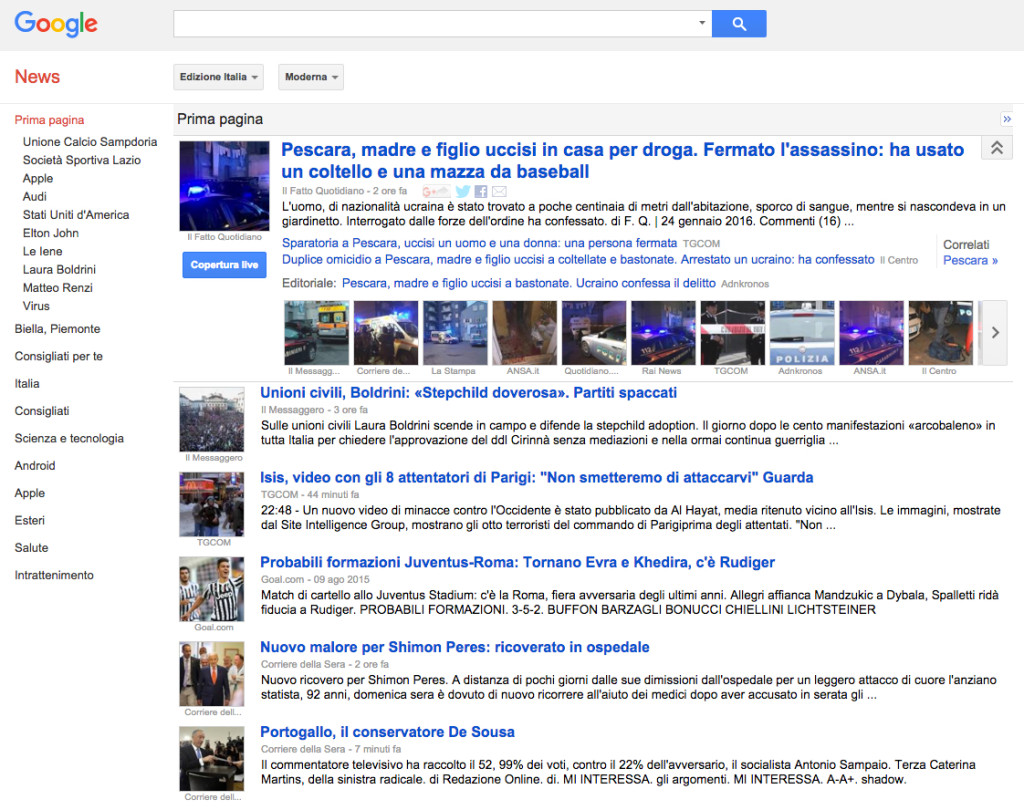
Task: Collapse the top story using the double-chevron icon
Action: pos(996,146)
